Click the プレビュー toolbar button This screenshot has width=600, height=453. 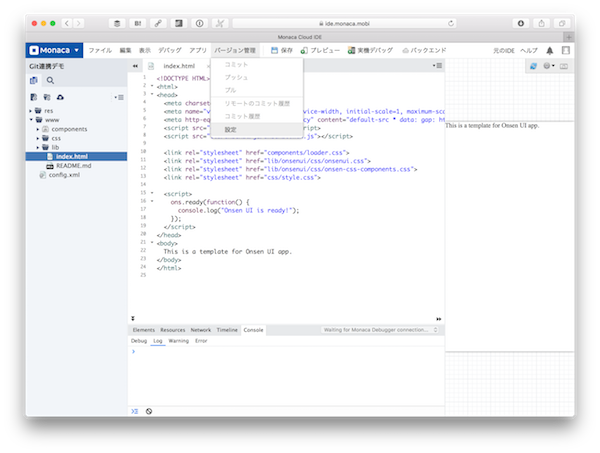click(x=320, y=50)
